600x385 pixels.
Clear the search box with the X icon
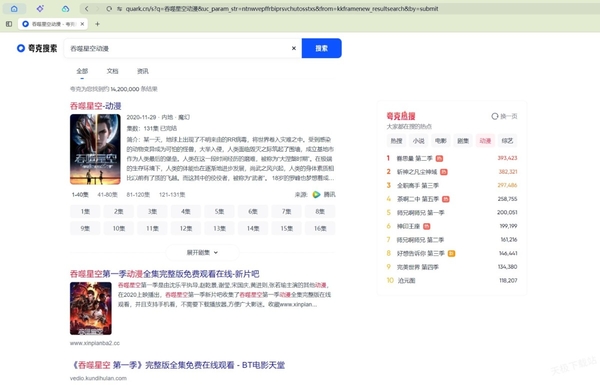click(294, 48)
